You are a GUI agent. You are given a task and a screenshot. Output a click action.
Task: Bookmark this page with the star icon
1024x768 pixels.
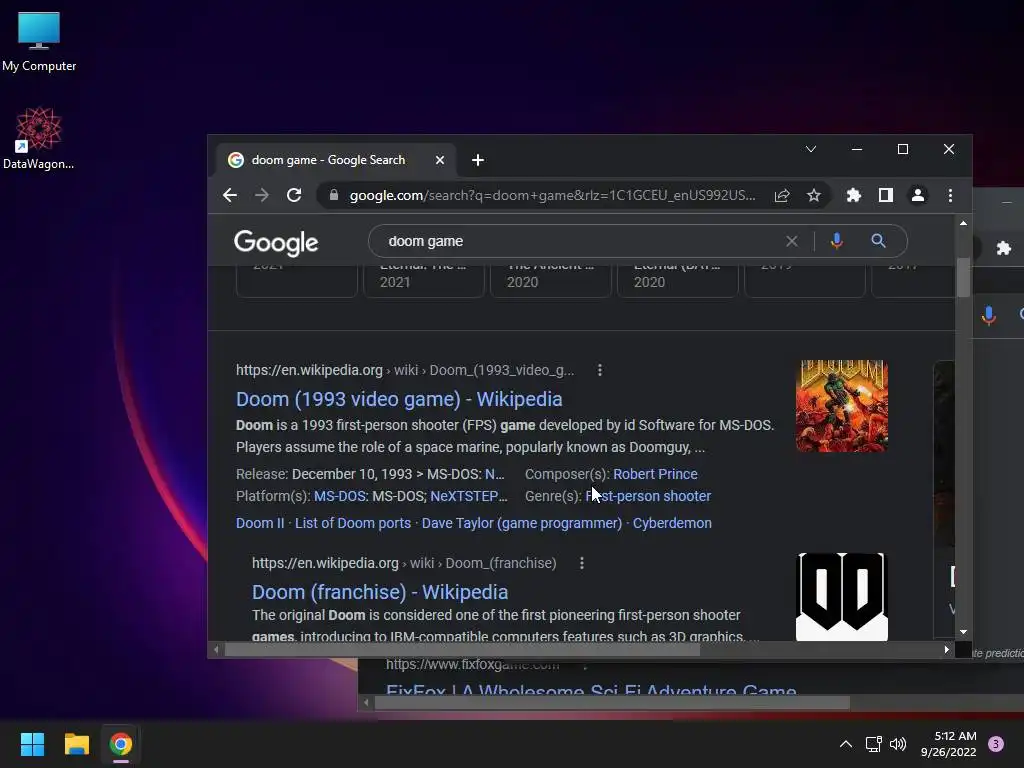(814, 195)
